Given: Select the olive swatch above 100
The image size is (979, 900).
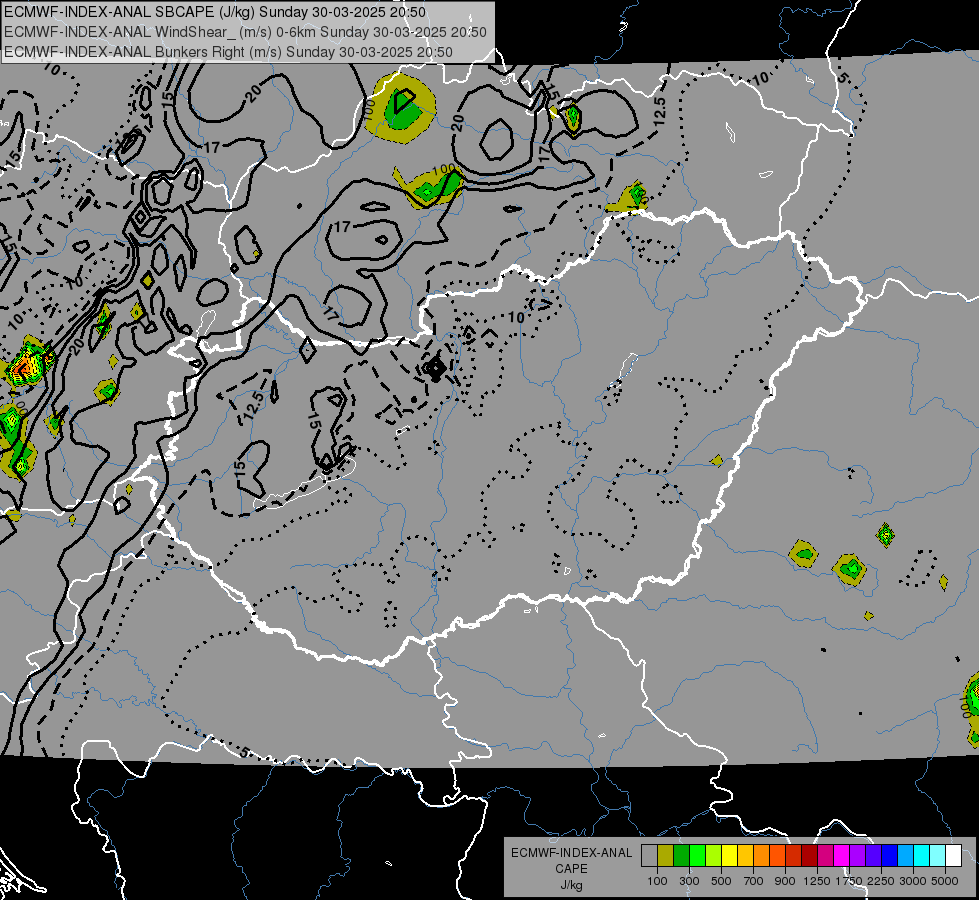Looking at the screenshot, I should [666, 855].
